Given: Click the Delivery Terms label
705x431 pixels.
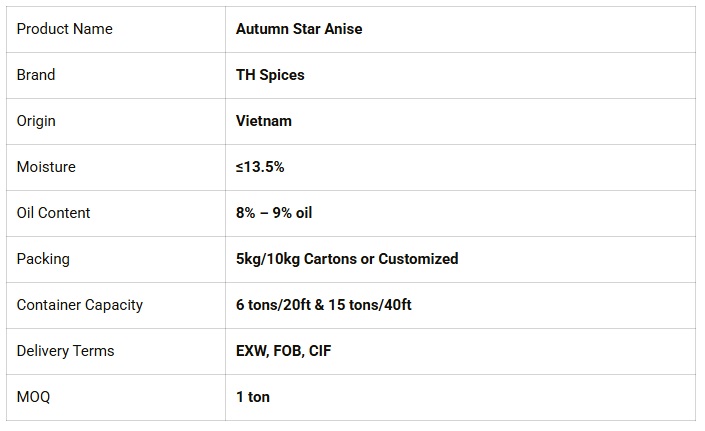Looking at the screenshot, I should coord(65,351).
